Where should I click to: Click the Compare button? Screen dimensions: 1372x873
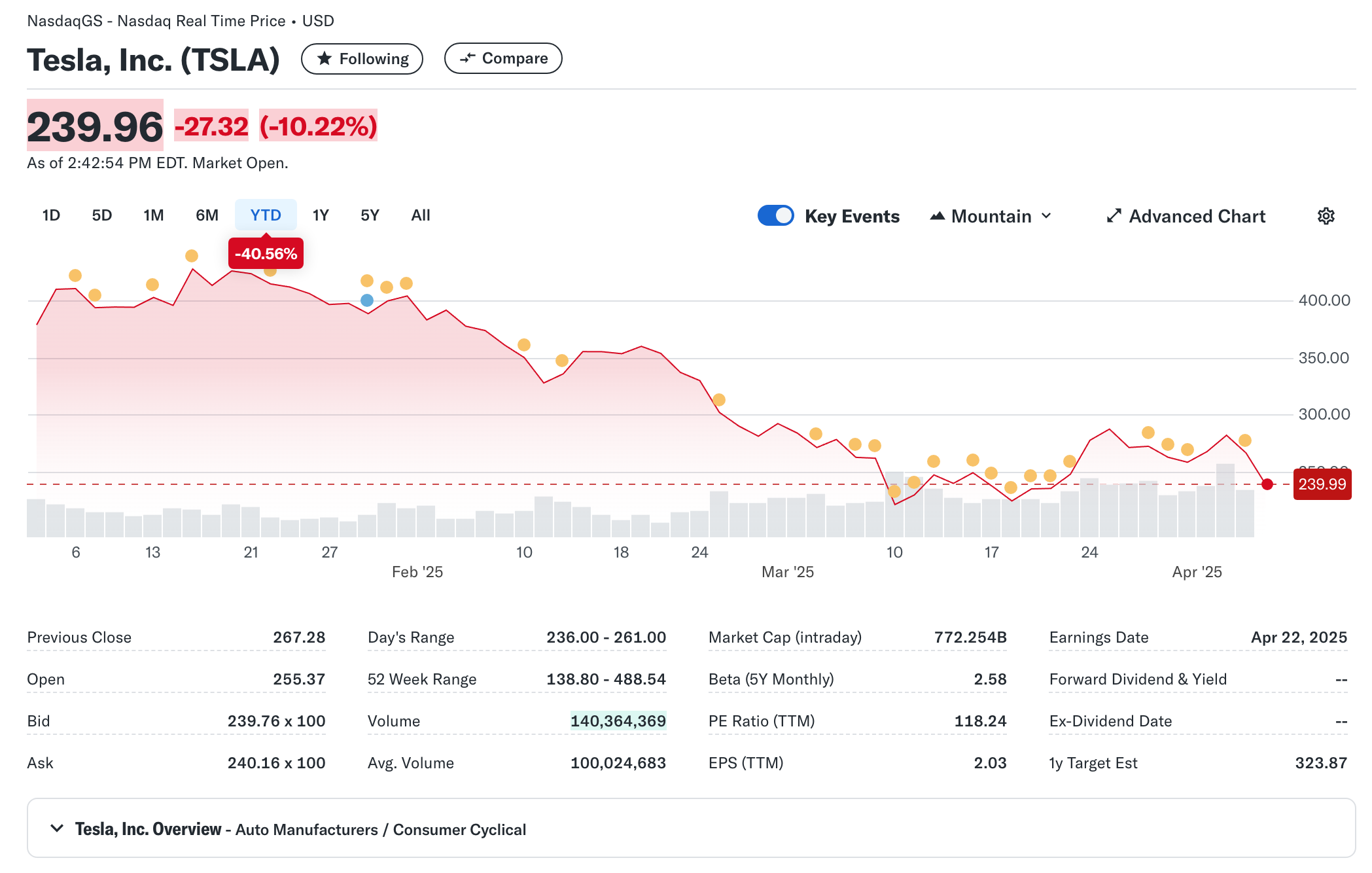503,58
